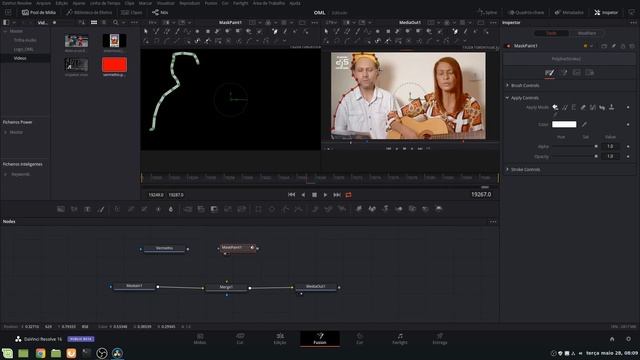Select the Vídeos bin
The height and width of the screenshot is (360, 640).
20,58
